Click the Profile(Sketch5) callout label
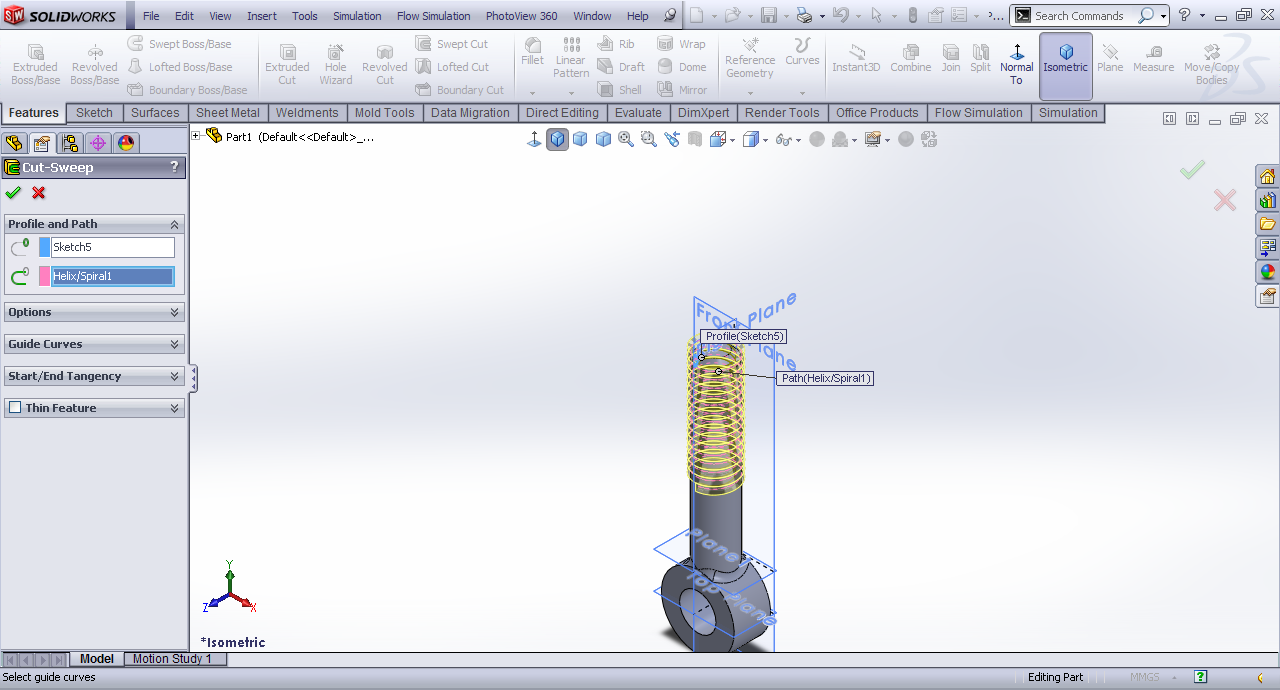This screenshot has height=690, width=1280. [x=745, y=336]
